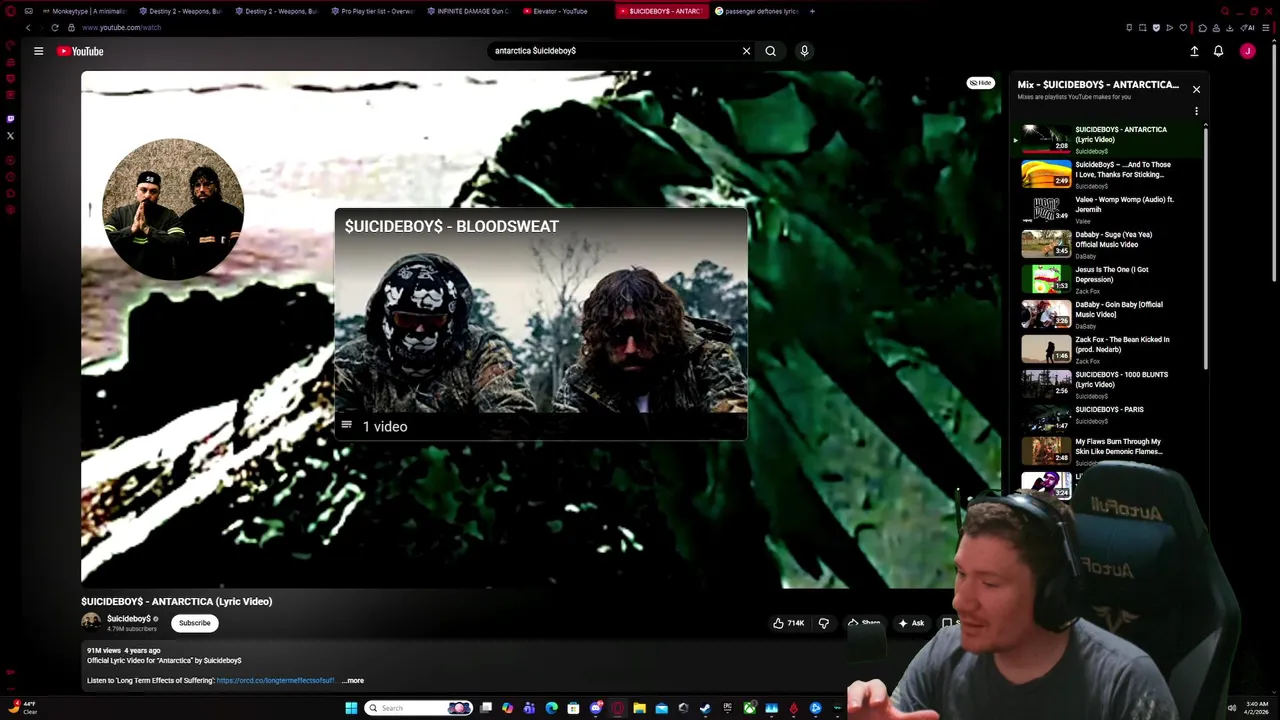The image size is (1280, 720).
Task: Start voice search with microphone icon
Action: pyautogui.click(x=804, y=51)
